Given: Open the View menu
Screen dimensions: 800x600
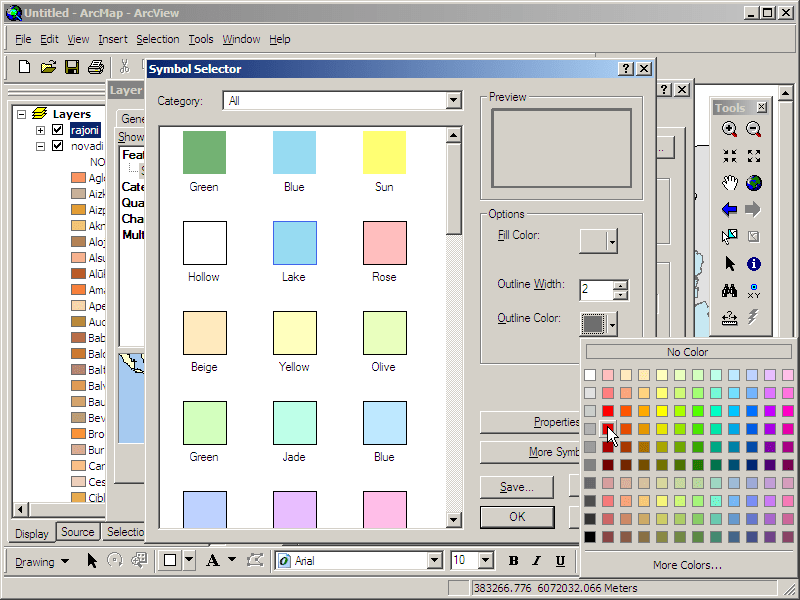Looking at the screenshot, I should click(x=78, y=39).
